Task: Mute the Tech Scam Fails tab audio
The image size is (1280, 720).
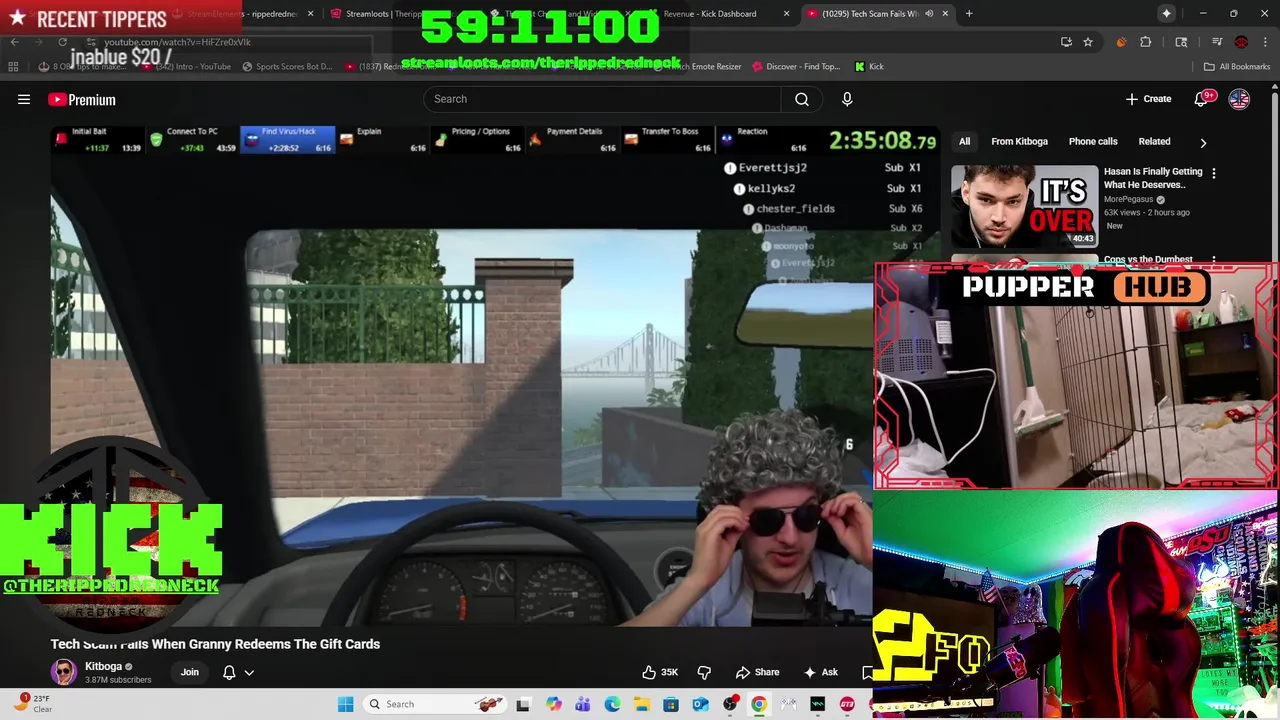Action: [929, 13]
